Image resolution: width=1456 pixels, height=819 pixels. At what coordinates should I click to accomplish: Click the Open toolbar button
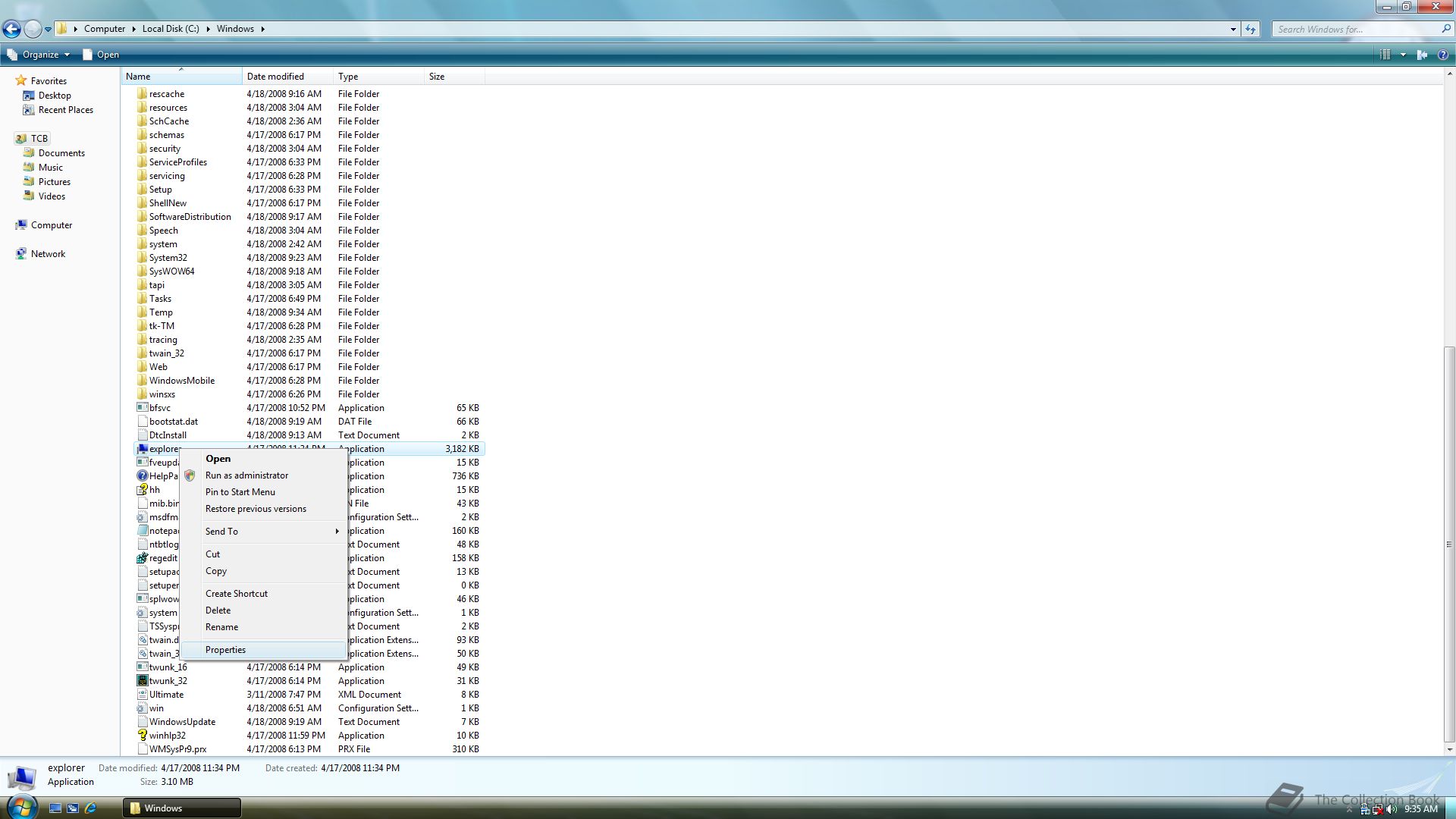click(101, 55)
